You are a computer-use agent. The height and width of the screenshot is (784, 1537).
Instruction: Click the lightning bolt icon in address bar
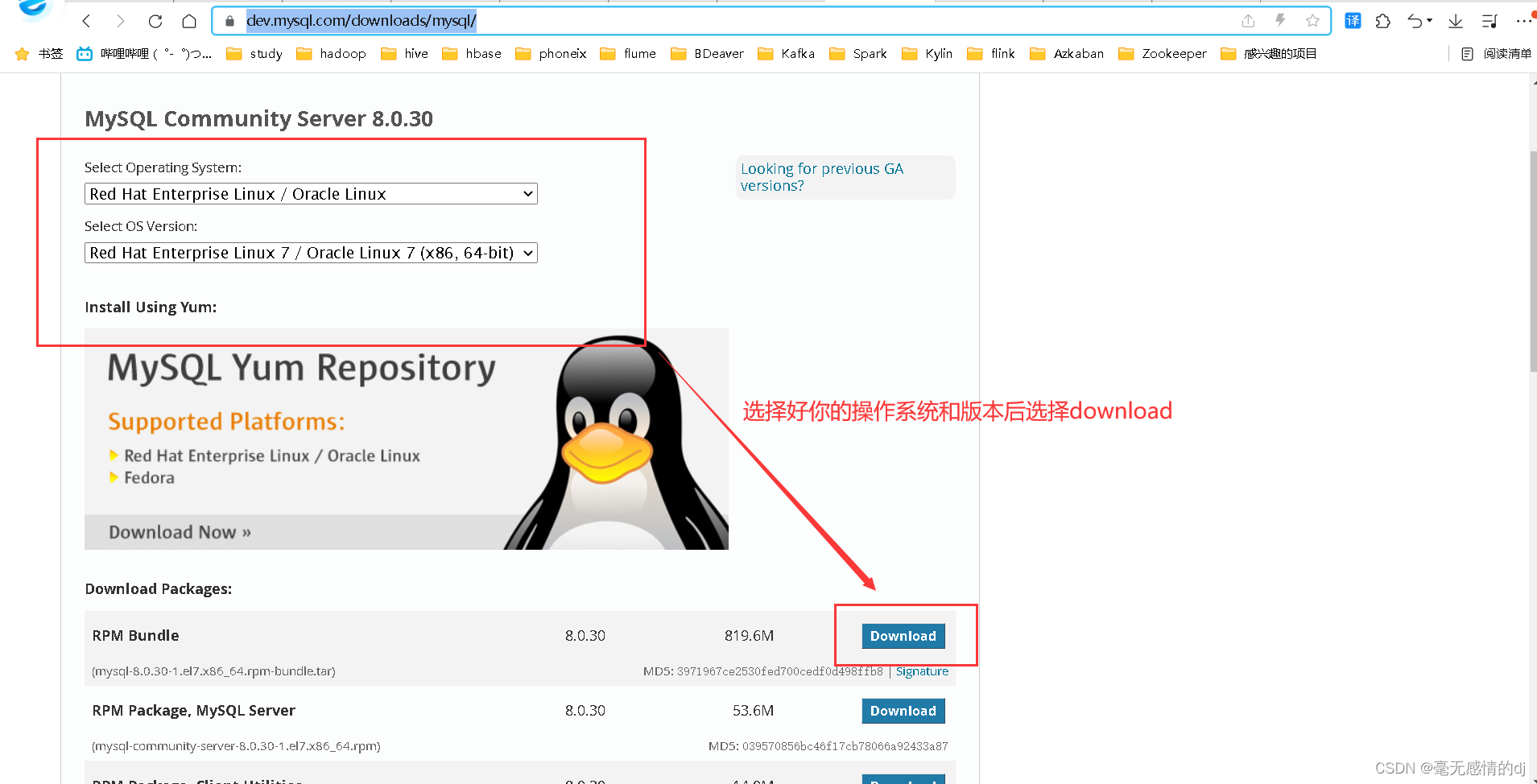click(1280, 21)
